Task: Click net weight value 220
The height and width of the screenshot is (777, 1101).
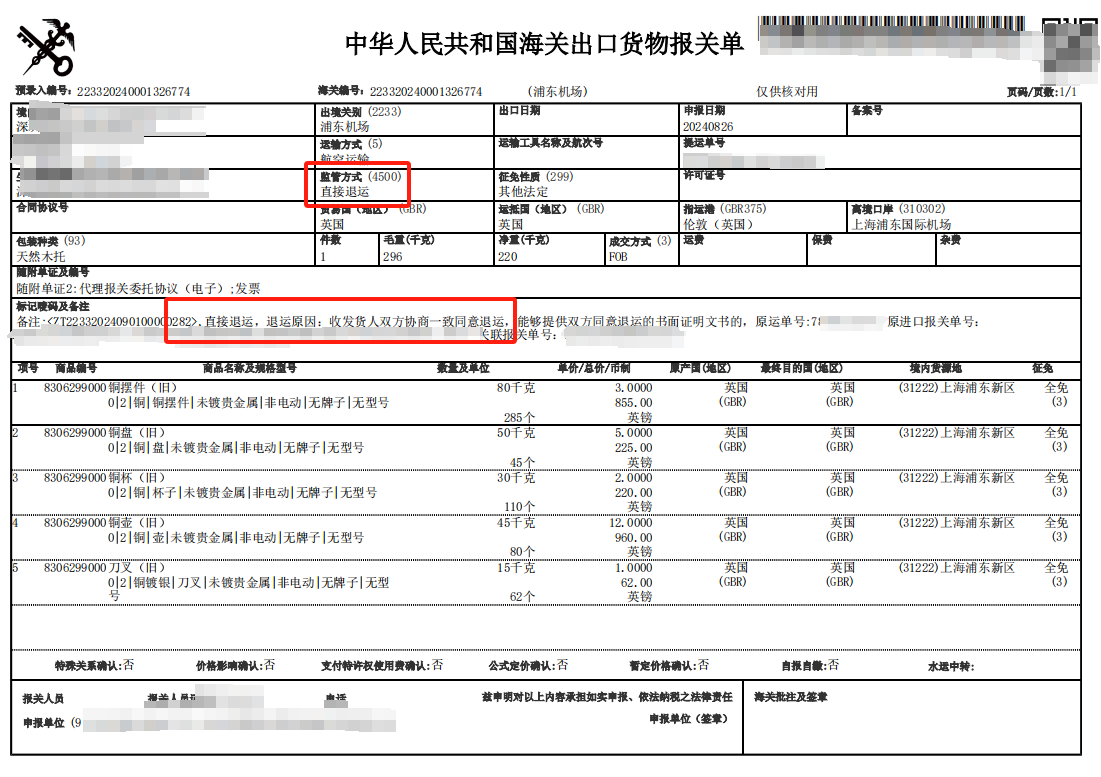Action: click(508, 257)
